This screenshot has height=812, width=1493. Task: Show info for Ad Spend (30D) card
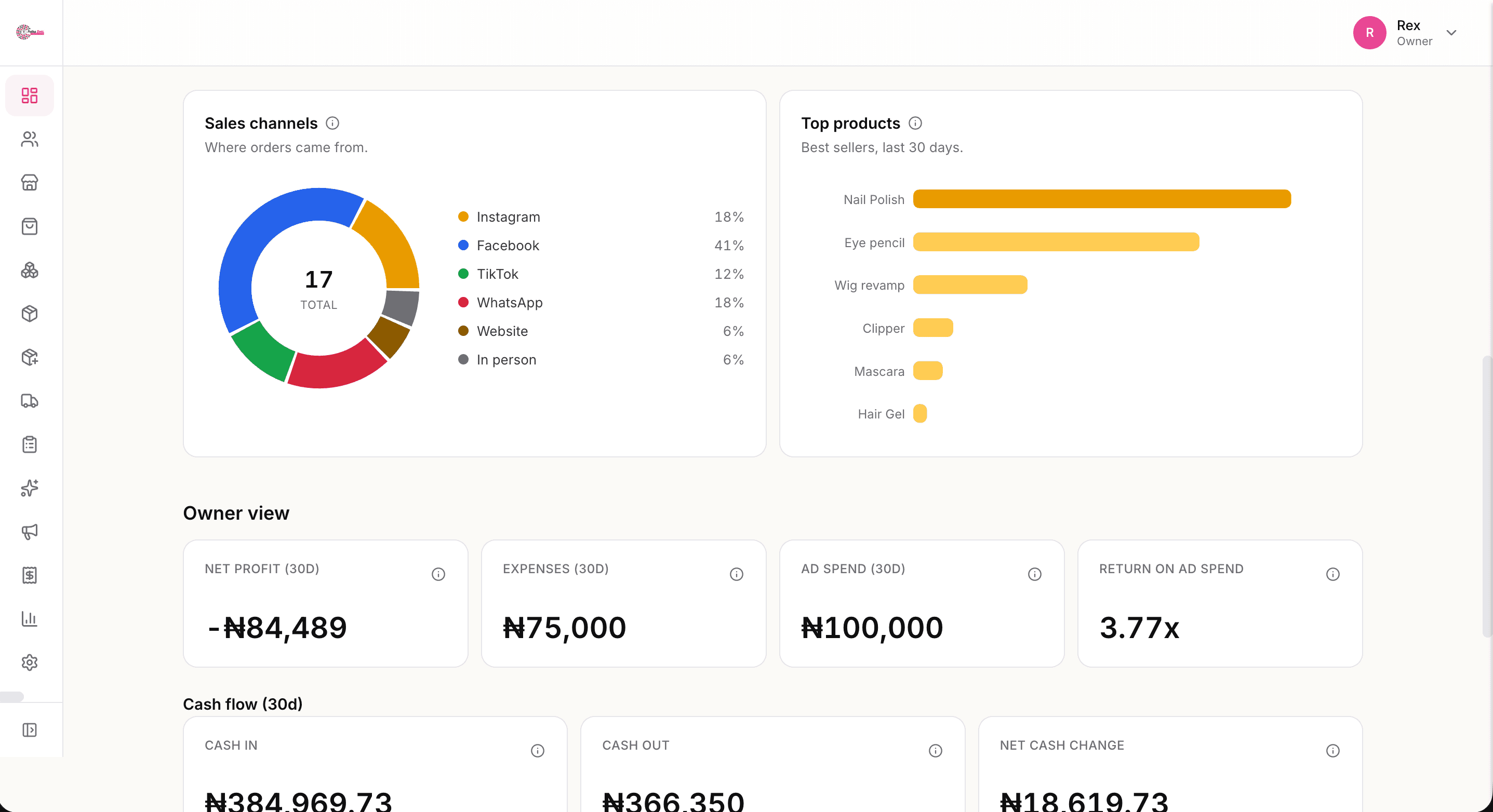tap(1034, 574)
